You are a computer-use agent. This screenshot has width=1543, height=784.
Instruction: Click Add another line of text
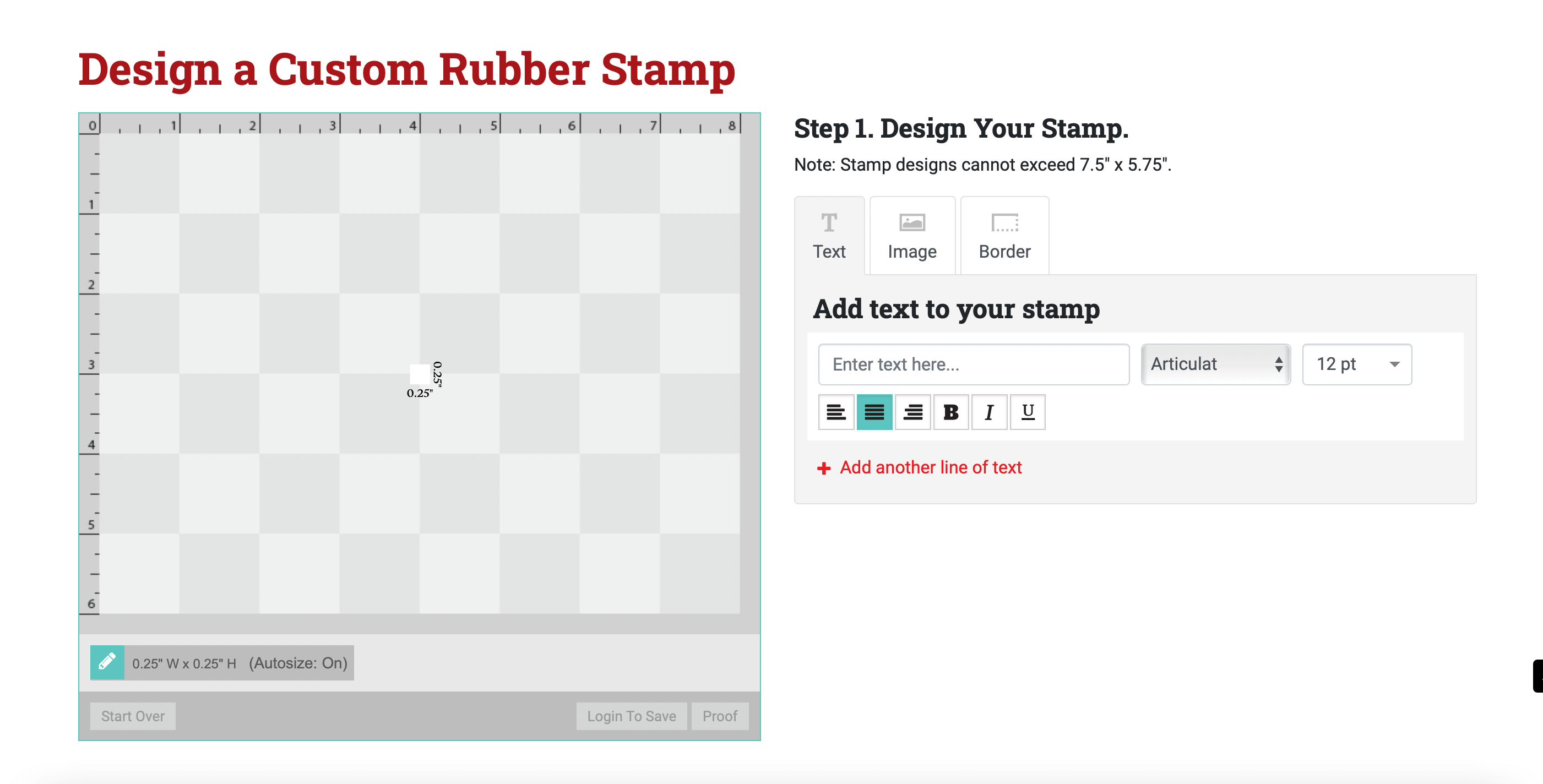pos(920,466)
